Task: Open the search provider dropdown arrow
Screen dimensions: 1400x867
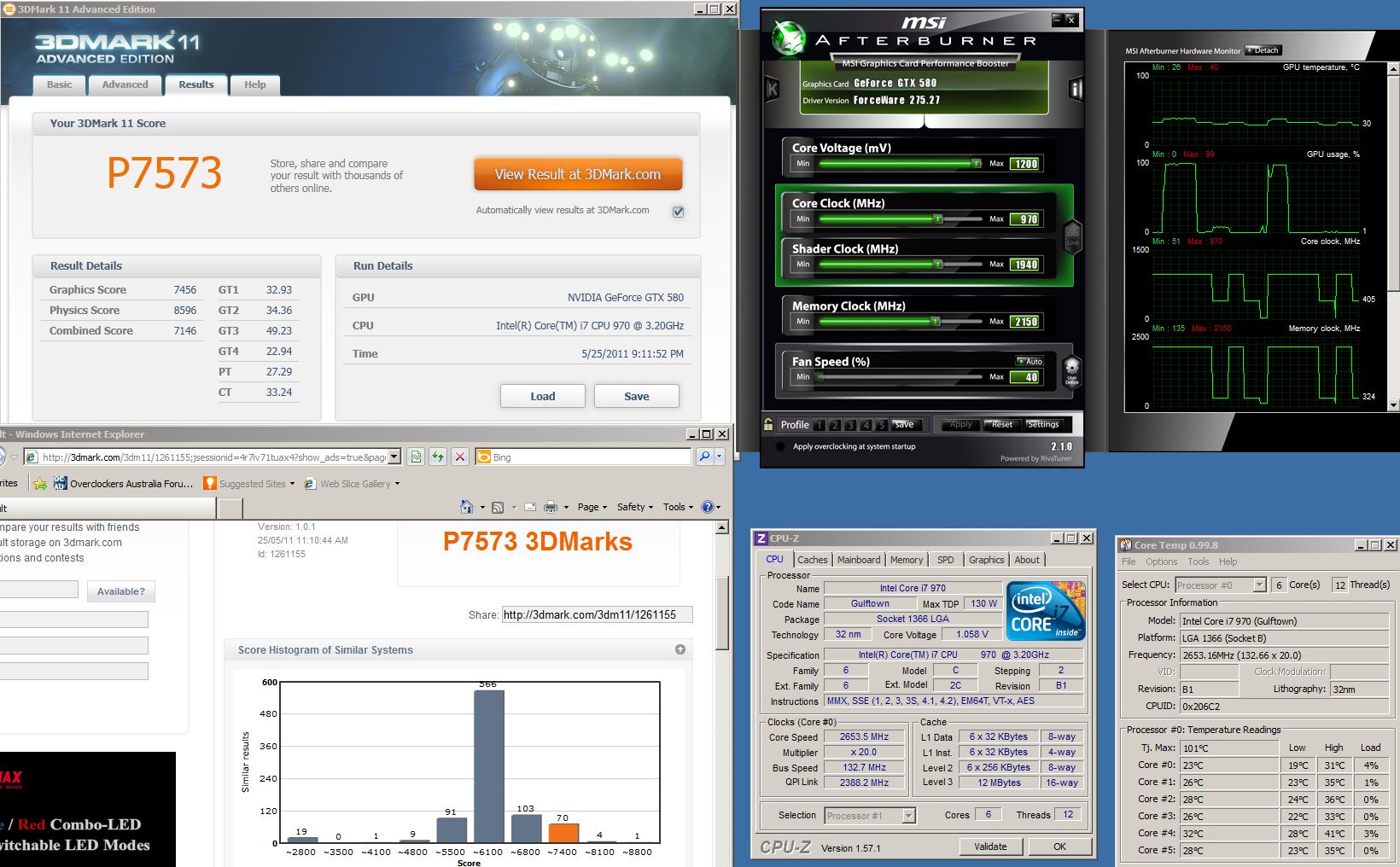Action: [719, 457]
